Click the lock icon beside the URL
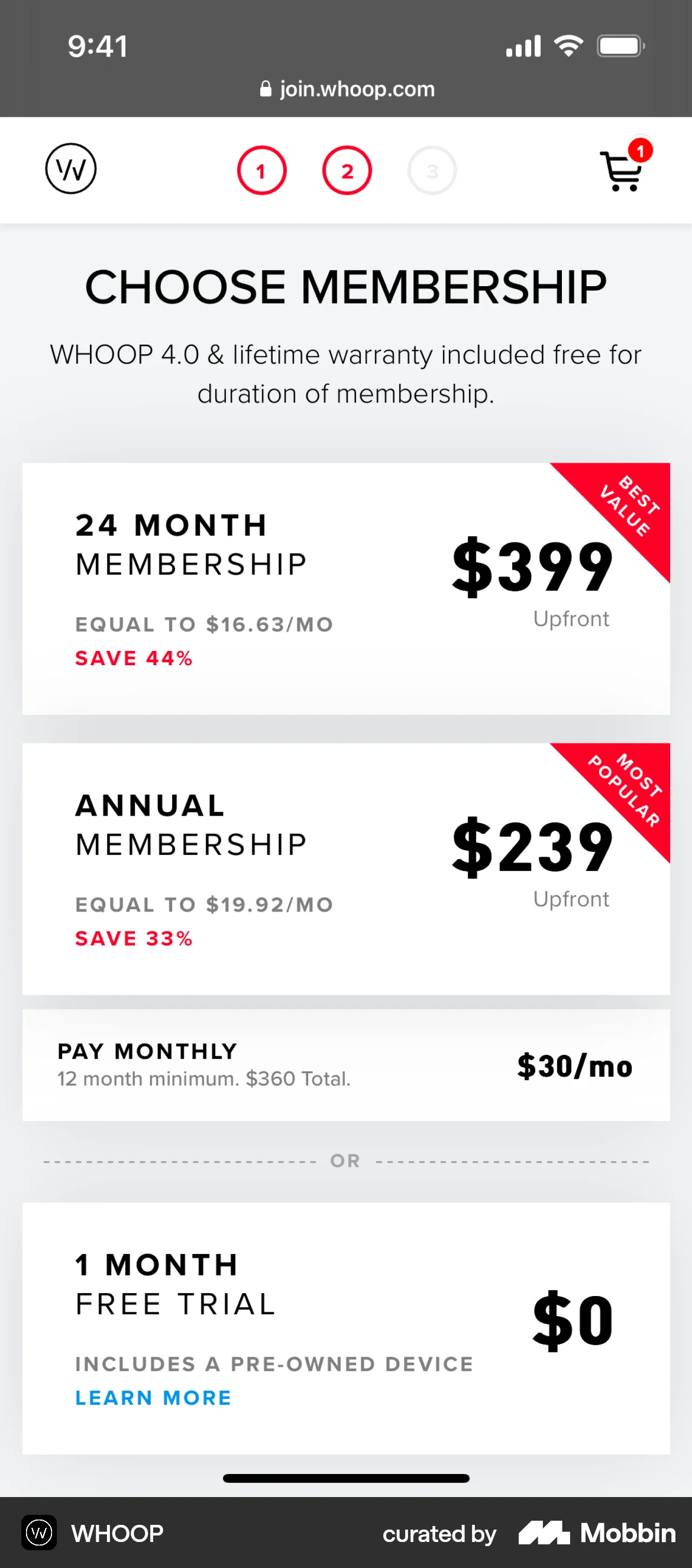Viewport: 692px width, 1568px height. click(266, 89)
